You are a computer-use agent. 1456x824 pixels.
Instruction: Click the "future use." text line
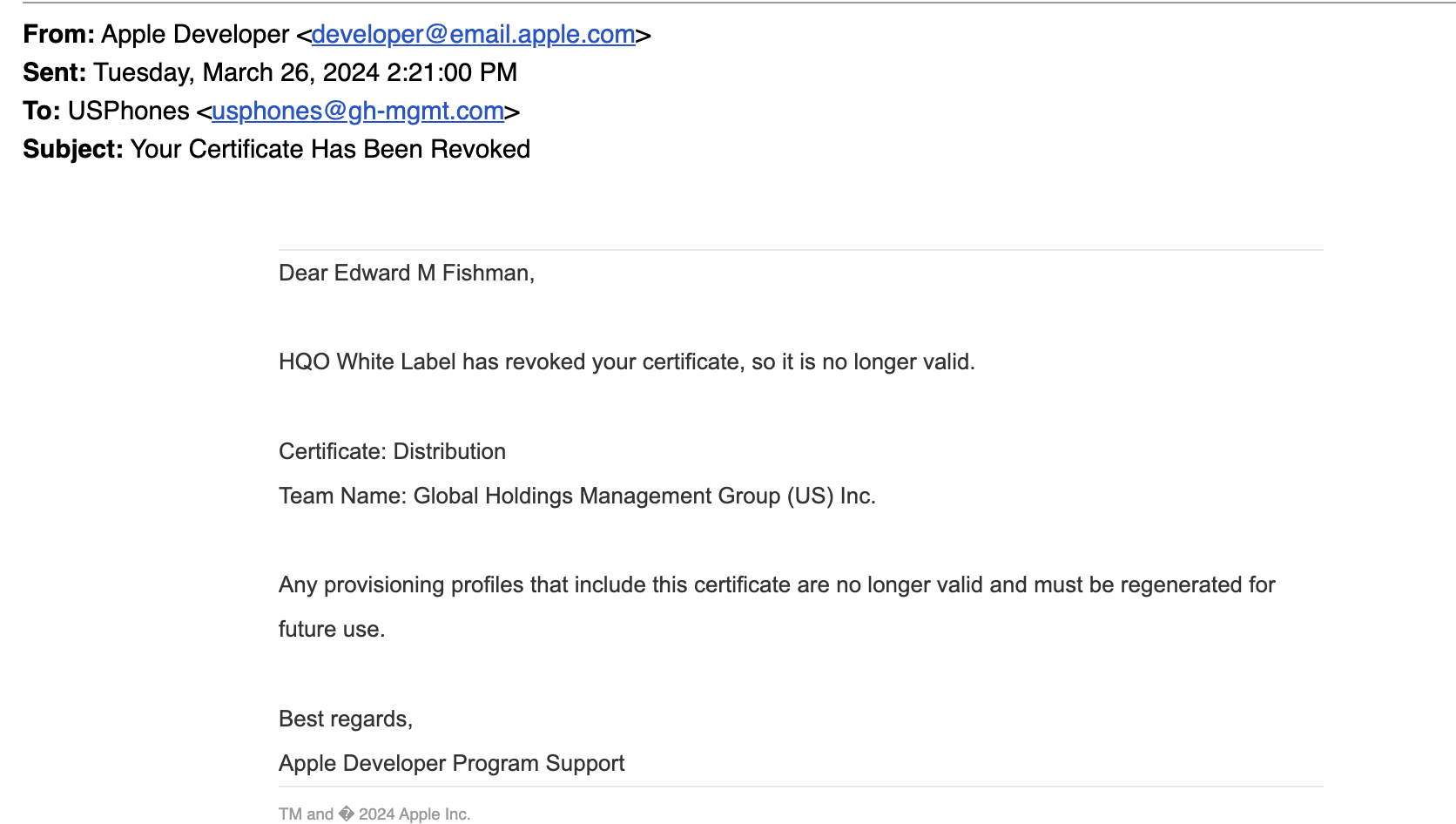point(331,630)
